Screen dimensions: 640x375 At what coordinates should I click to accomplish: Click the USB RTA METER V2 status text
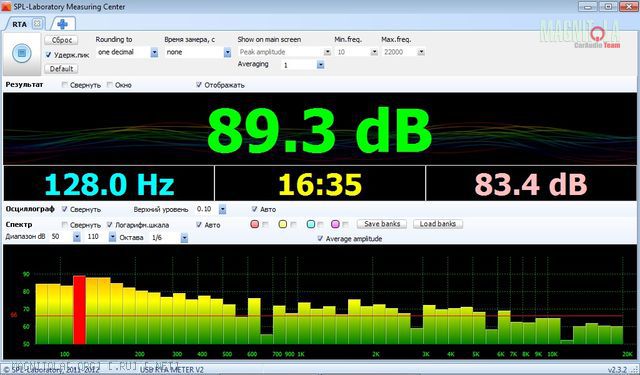tap(171, 370)
